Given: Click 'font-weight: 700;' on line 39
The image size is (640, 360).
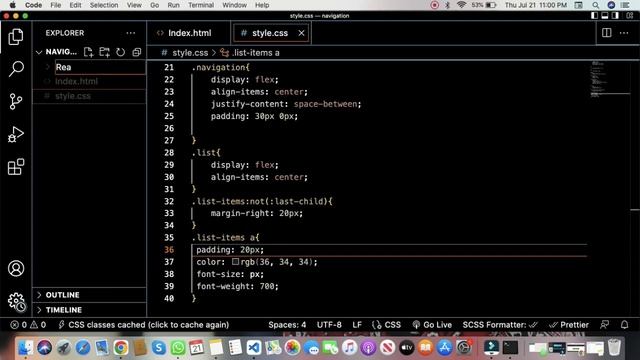Looking at the screenshot, I should coord(237,287).
